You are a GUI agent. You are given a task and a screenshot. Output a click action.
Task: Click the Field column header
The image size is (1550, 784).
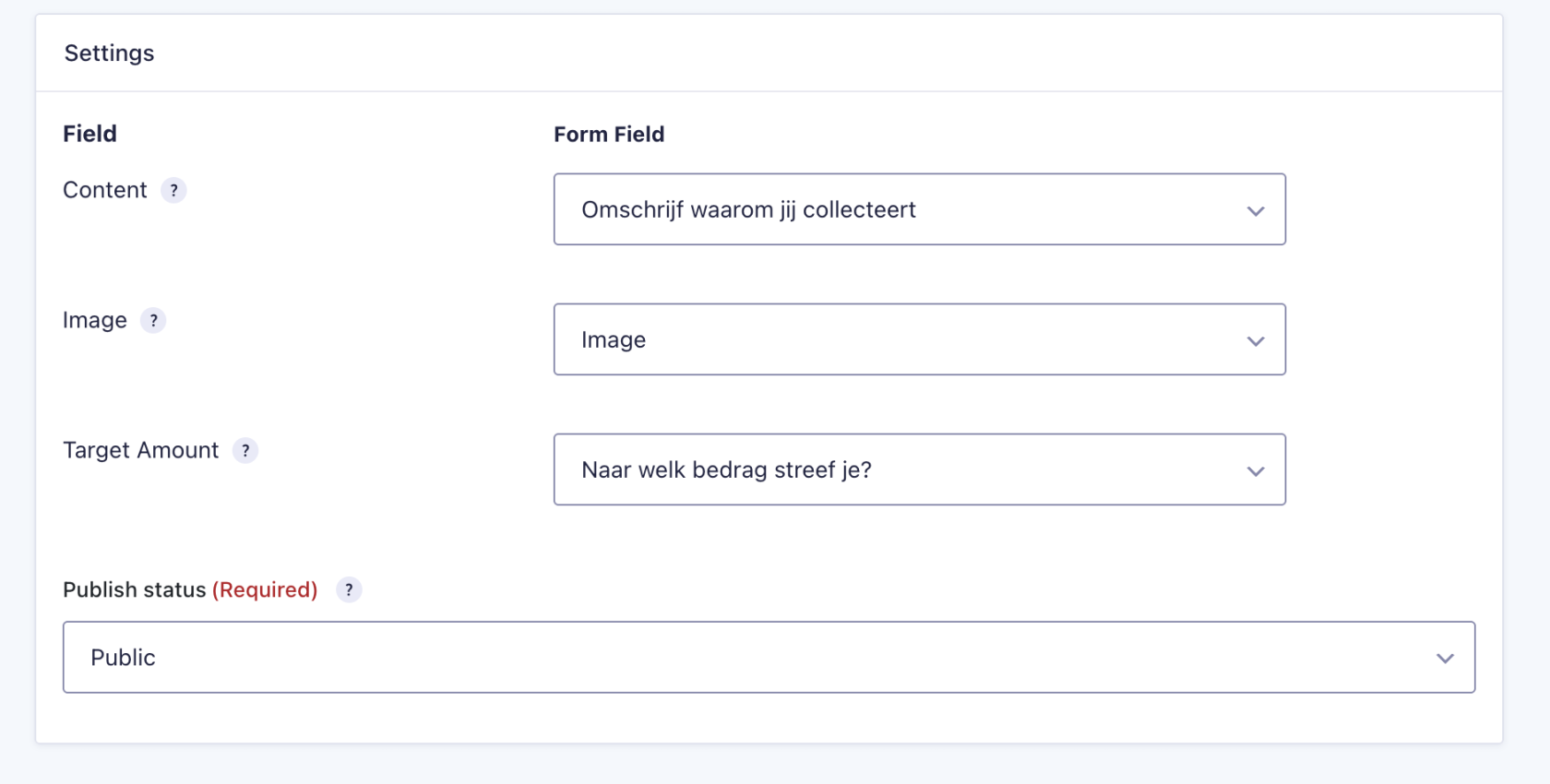[x=89, y=134]
